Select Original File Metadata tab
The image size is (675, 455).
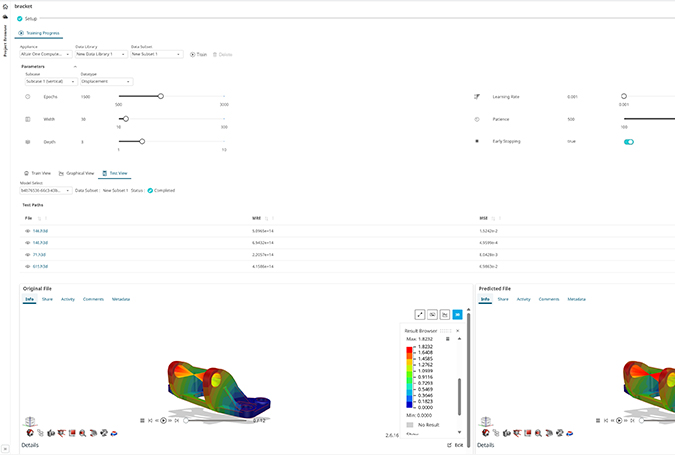121,299
